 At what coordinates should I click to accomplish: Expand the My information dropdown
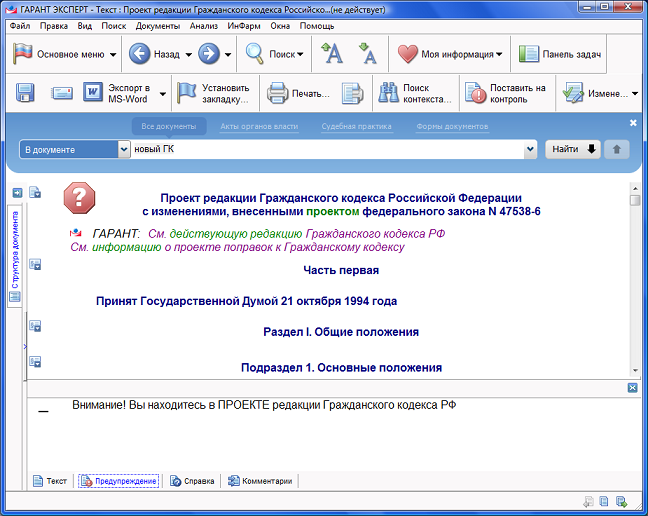(499, 54)
